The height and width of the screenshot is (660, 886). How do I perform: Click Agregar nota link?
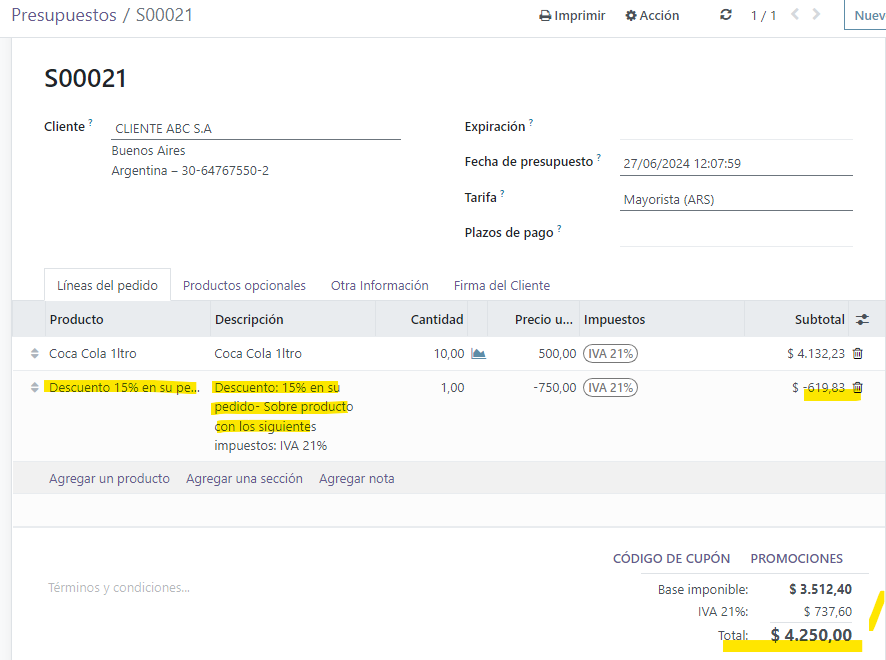tap(357, 479)
